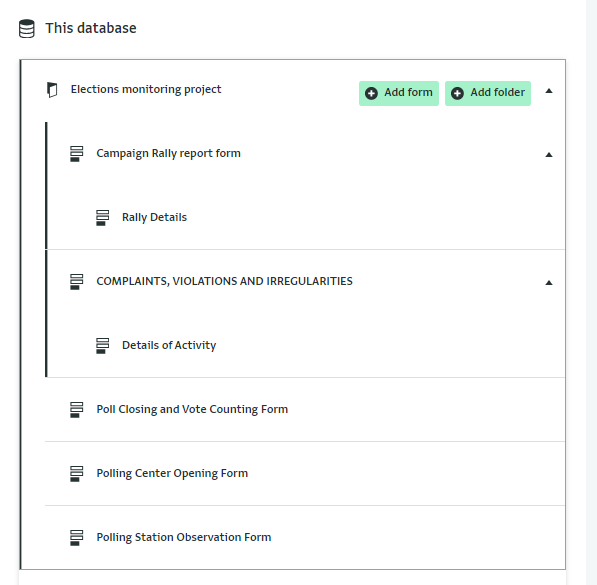
Task: Open the Details of Activity subform
Action: pos(169,345)
